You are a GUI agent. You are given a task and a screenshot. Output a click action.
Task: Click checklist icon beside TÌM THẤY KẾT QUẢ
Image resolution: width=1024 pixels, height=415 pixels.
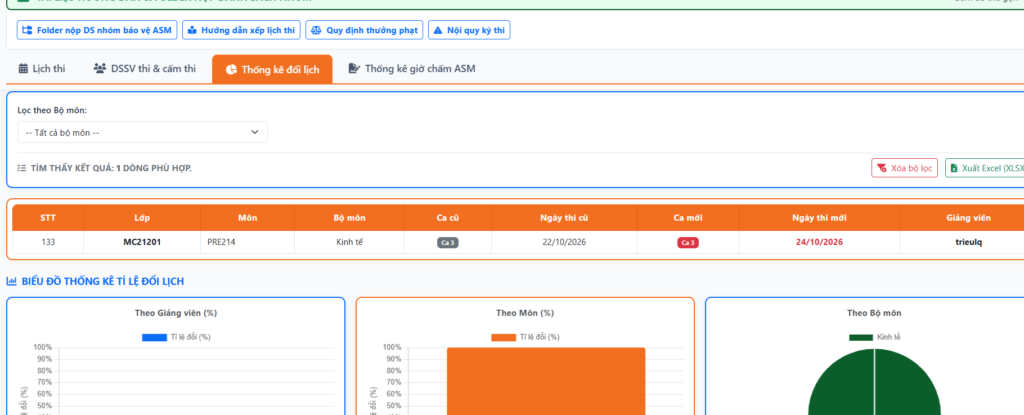22,169
